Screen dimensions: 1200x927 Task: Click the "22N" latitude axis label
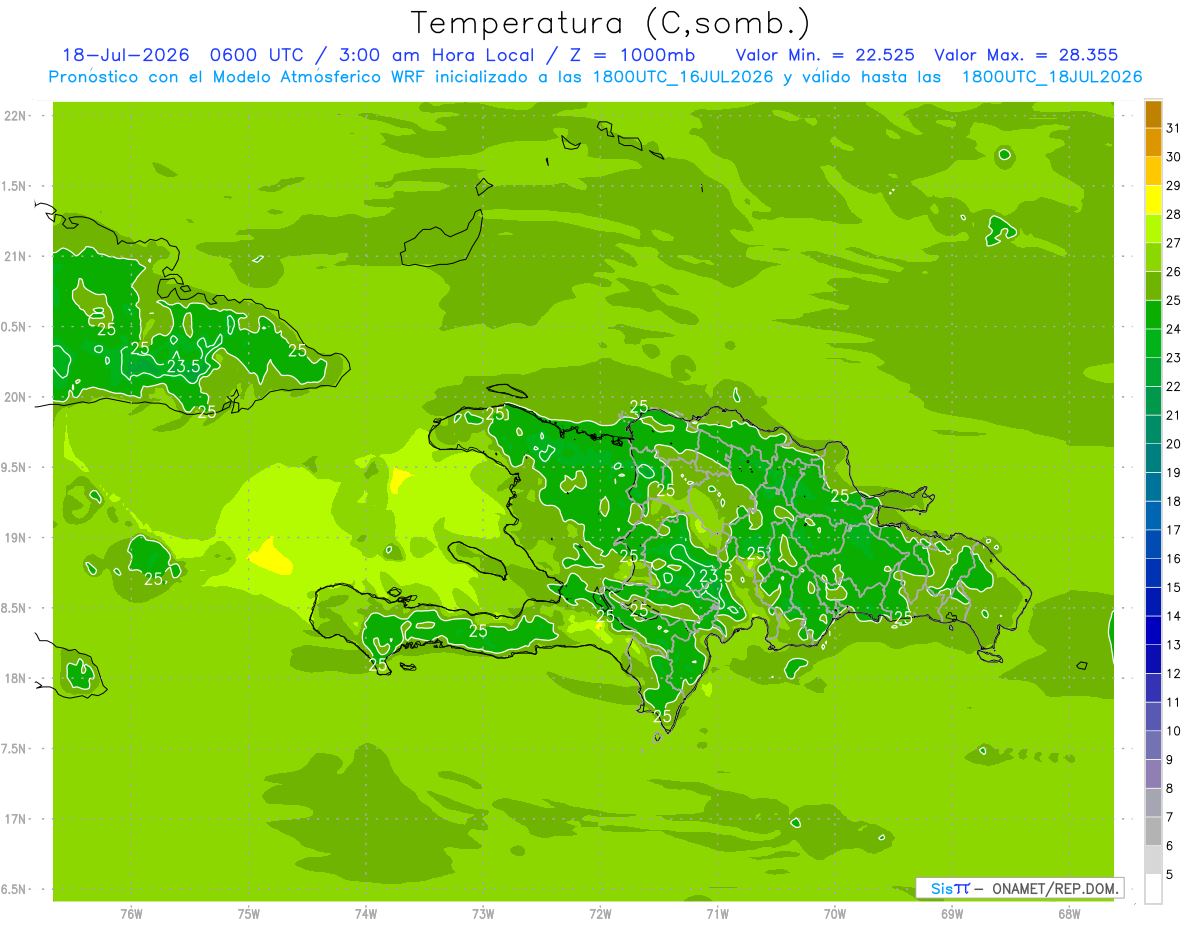click(16, 116)
